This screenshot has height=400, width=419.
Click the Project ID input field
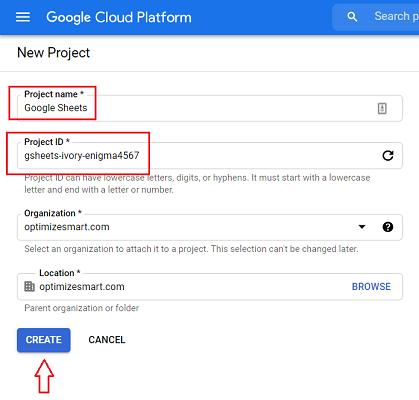[210, 156]
